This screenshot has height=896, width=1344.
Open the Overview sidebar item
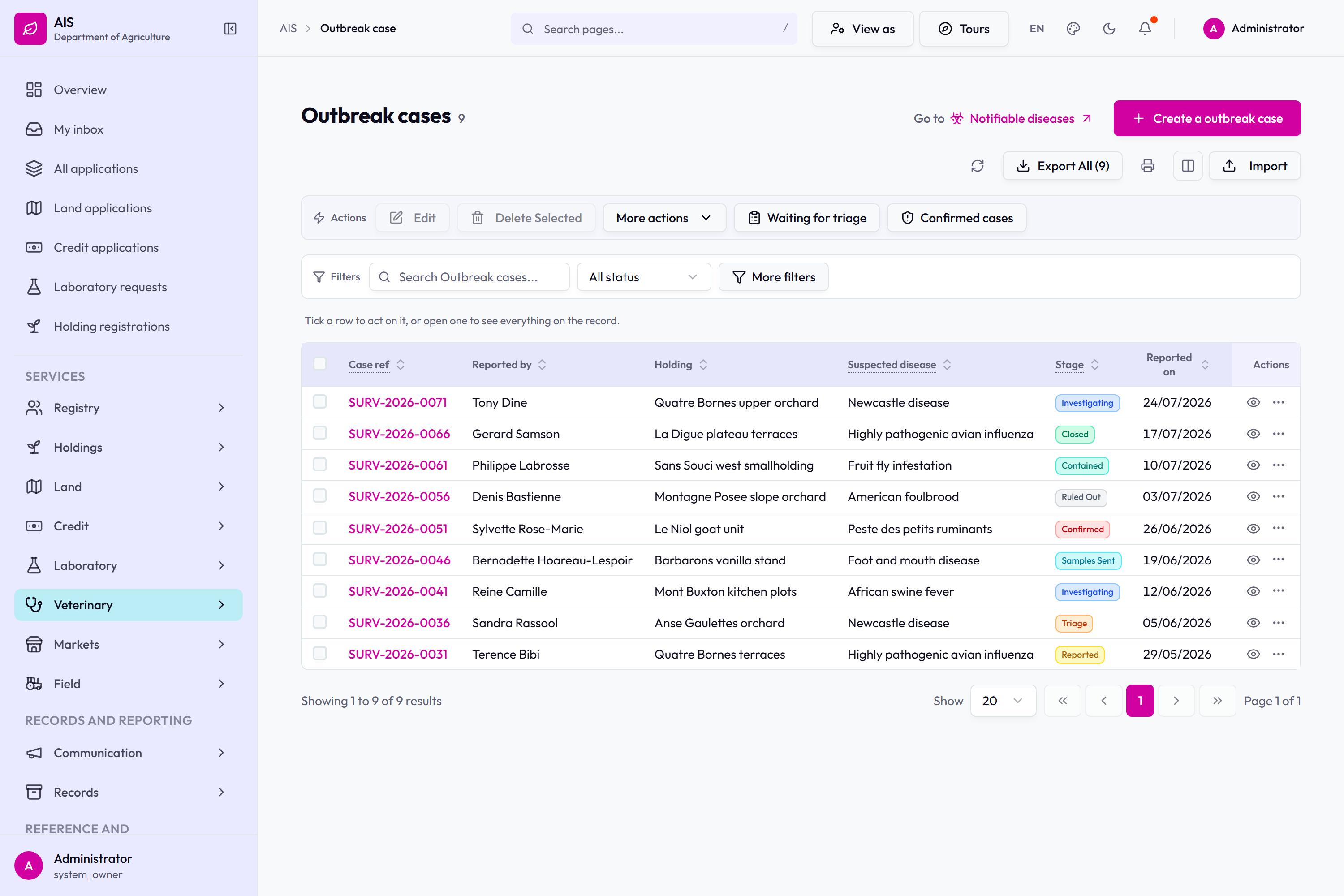click(x=128, y=90)
